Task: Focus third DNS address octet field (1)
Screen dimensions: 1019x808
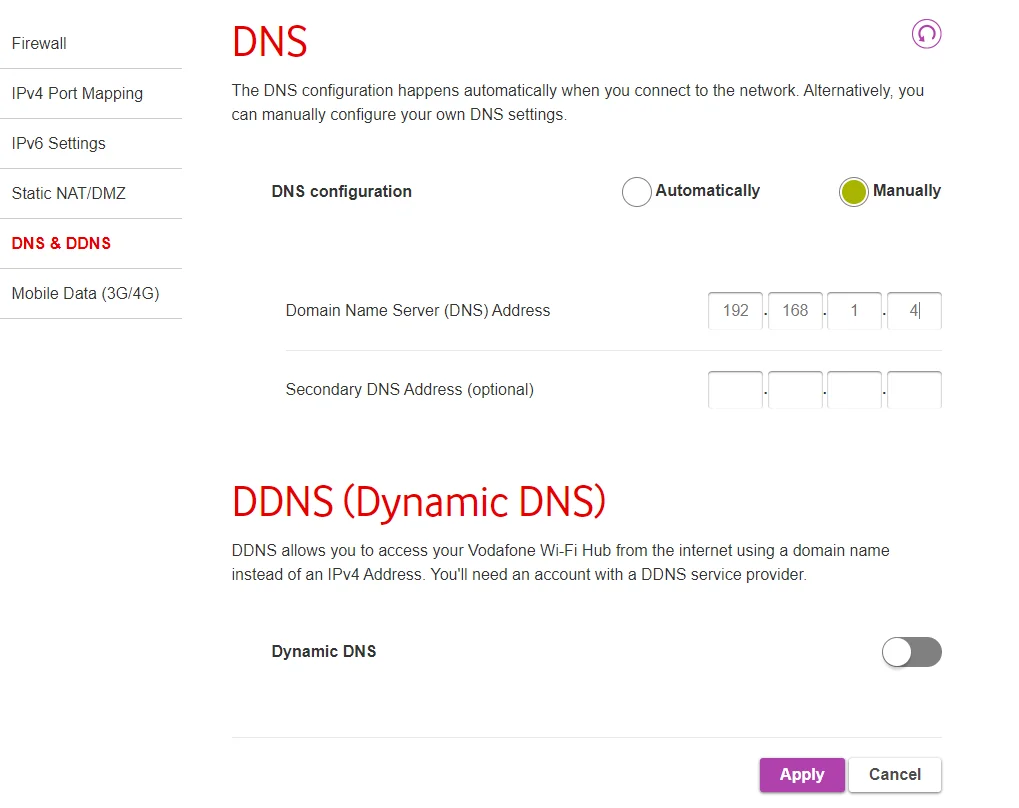Action: coord(854,311)
